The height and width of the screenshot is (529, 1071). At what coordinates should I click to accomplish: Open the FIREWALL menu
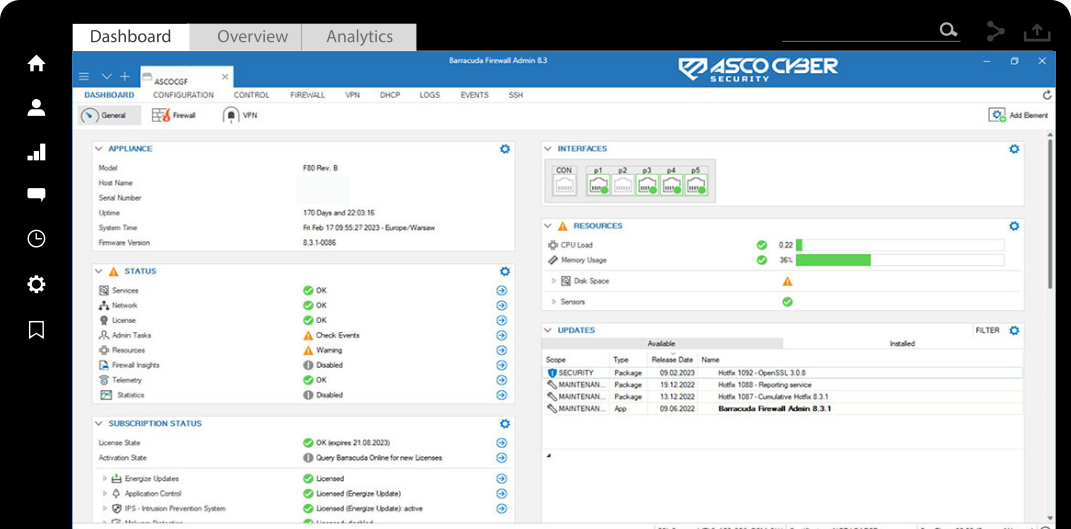tap(307, 95)
